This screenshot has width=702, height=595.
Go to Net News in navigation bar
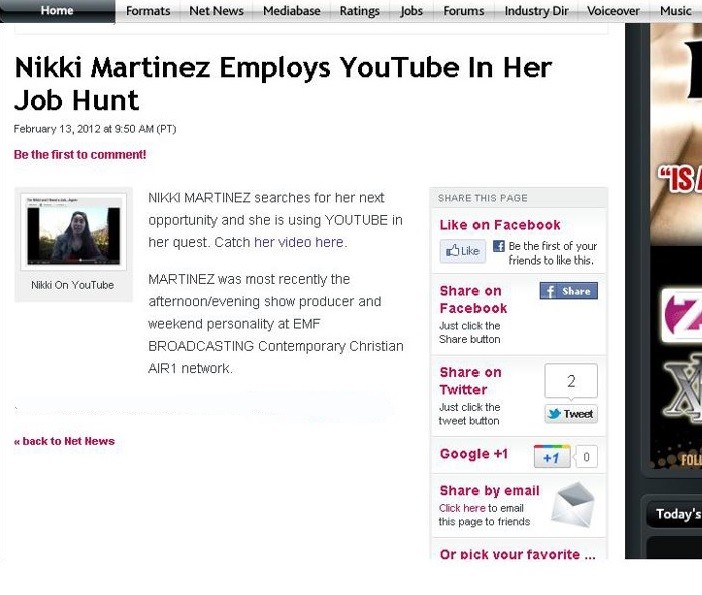[216, 11]
